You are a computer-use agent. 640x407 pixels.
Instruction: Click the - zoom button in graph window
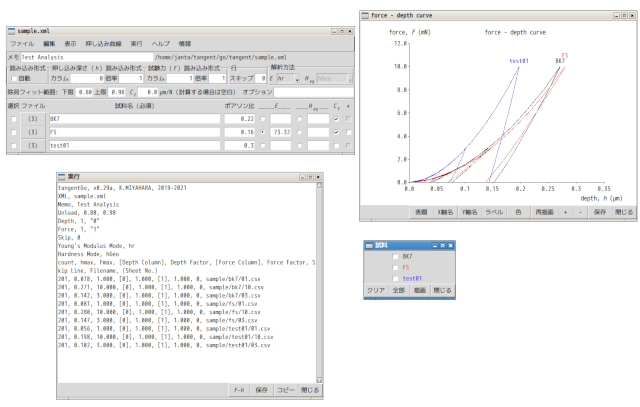tap(580, 212)
